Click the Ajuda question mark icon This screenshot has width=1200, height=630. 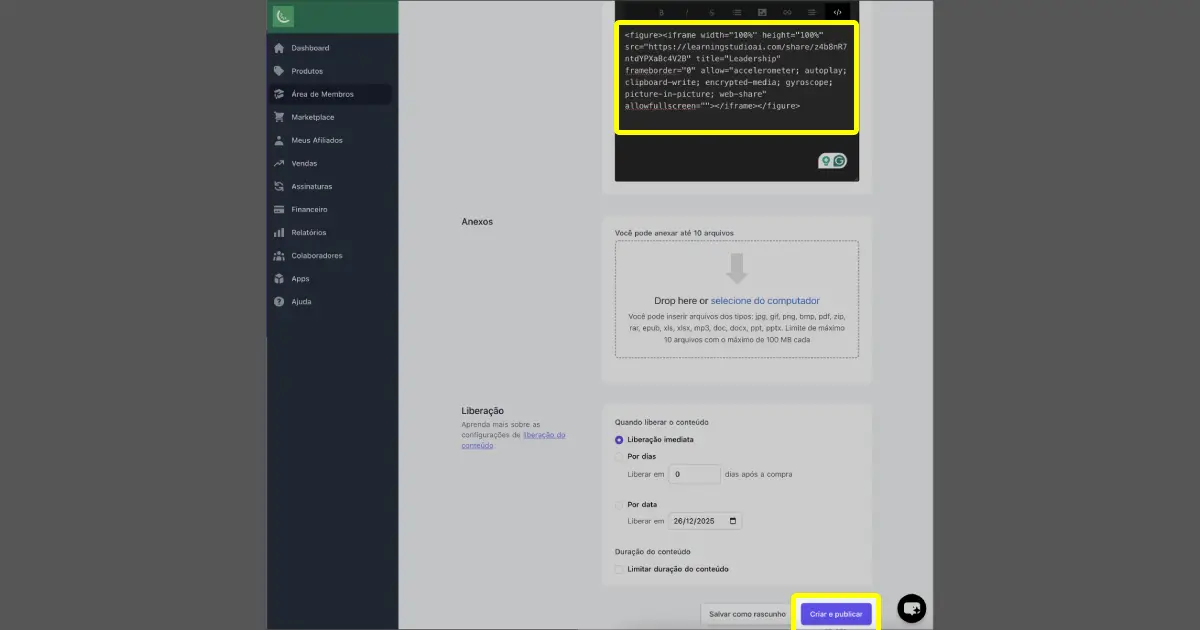tap(279, 301)
